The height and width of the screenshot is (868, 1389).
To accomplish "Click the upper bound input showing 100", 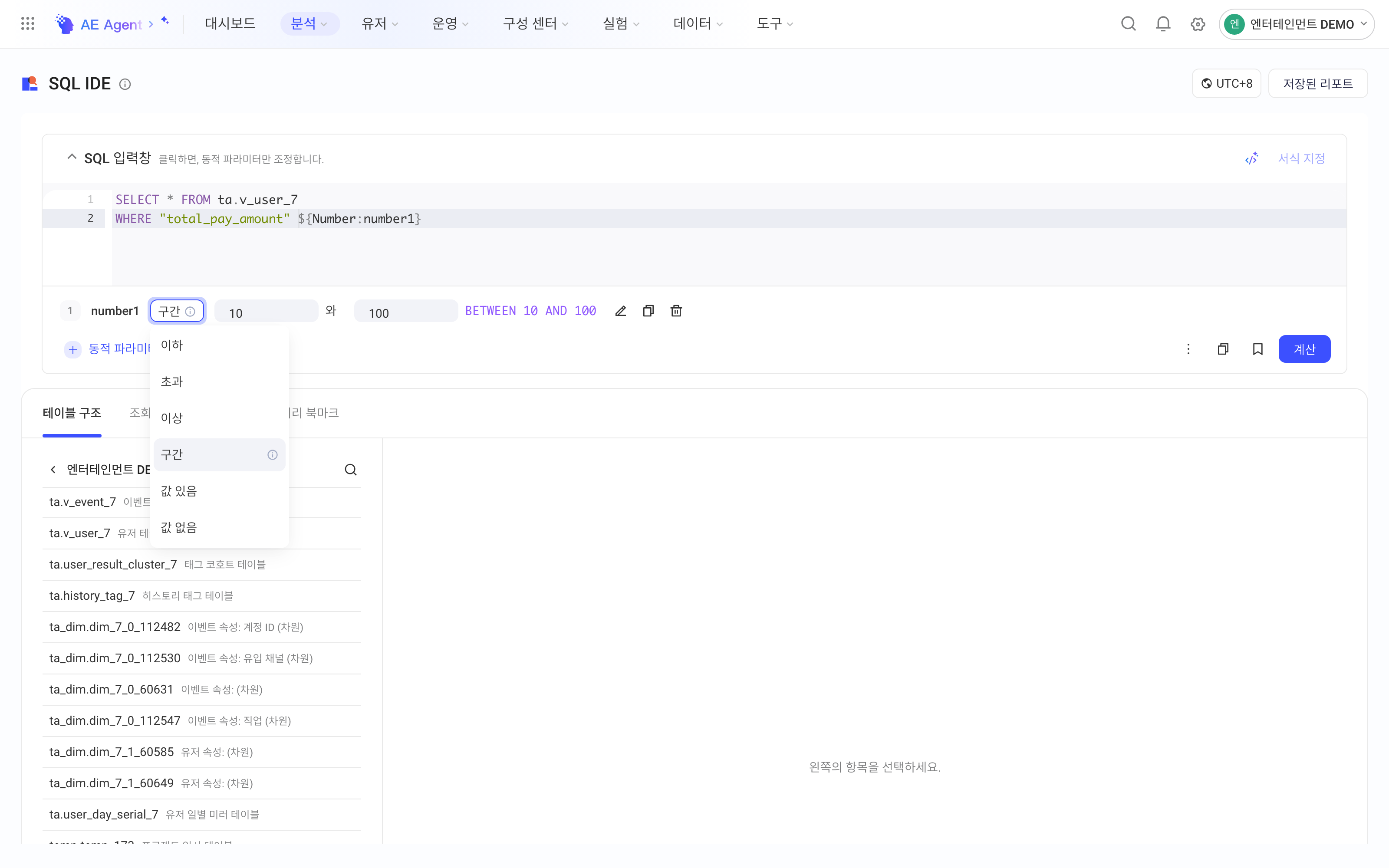I will pos(406,311).
